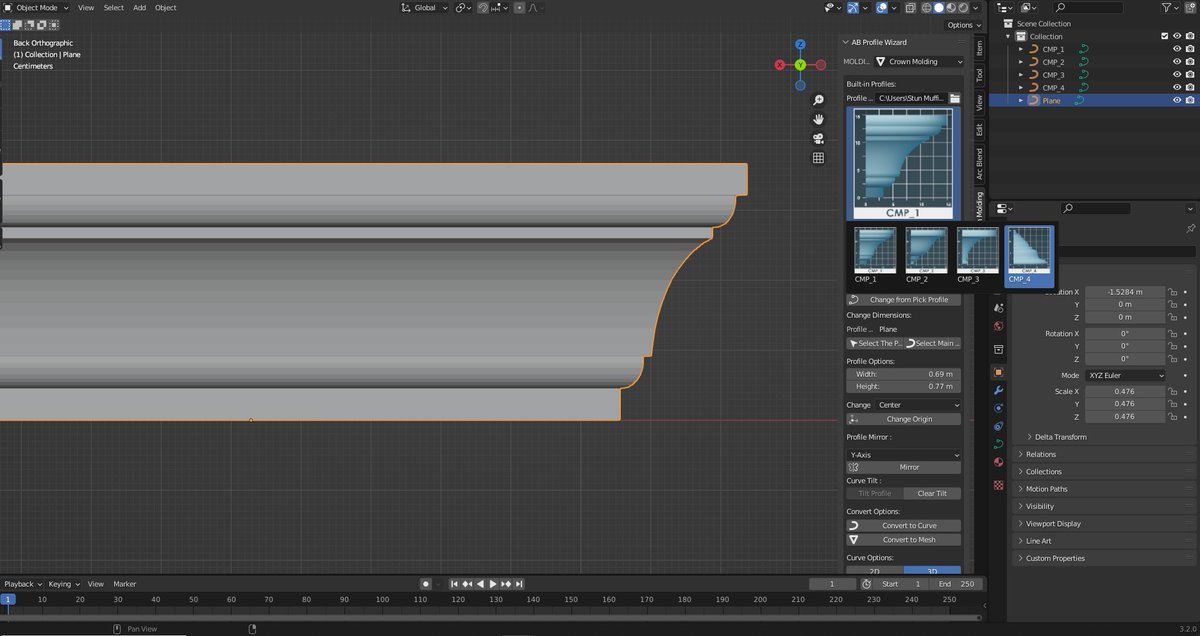Hide CMP_1 in viewport with eye icon
This screenshot has width=1200, height=636.
pyautogui.click(x=1177, y=49)
